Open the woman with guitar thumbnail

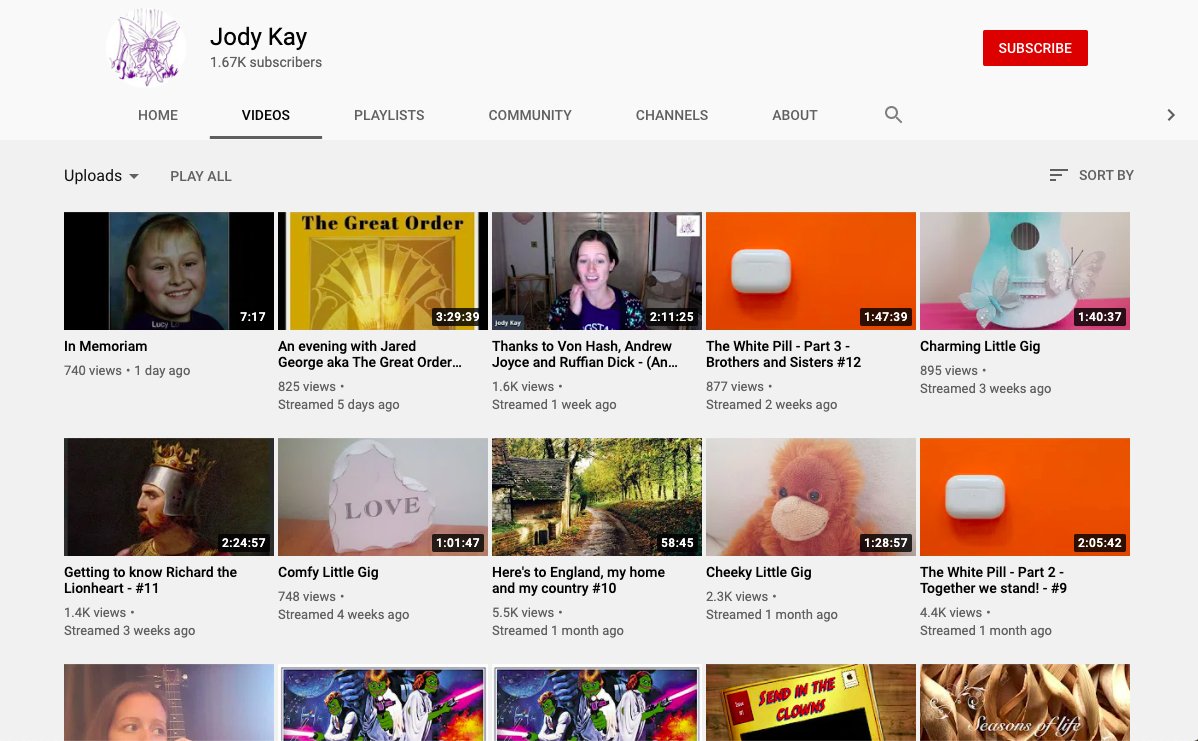(x=169, y=702)
